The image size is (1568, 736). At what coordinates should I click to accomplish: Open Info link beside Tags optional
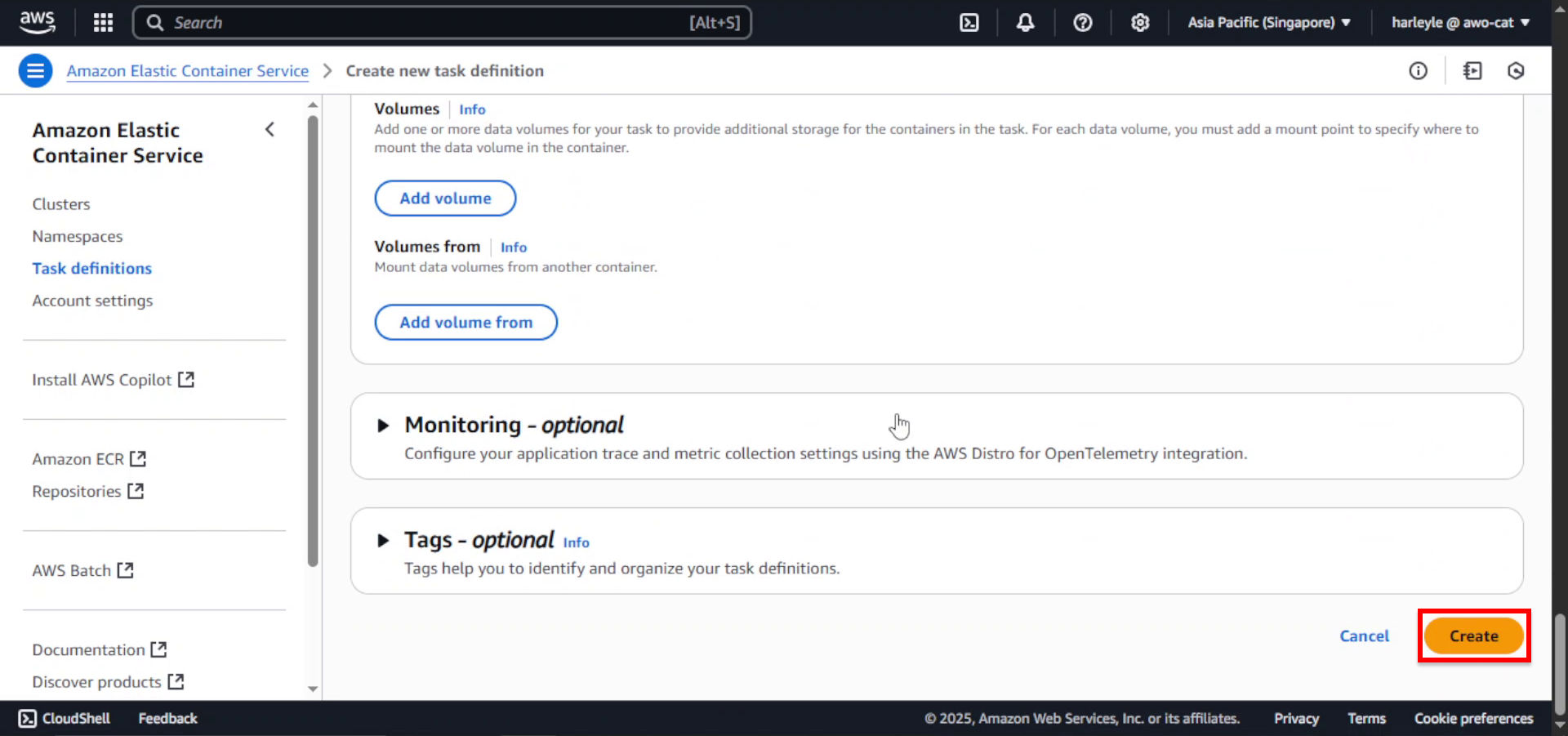[576, 542]
